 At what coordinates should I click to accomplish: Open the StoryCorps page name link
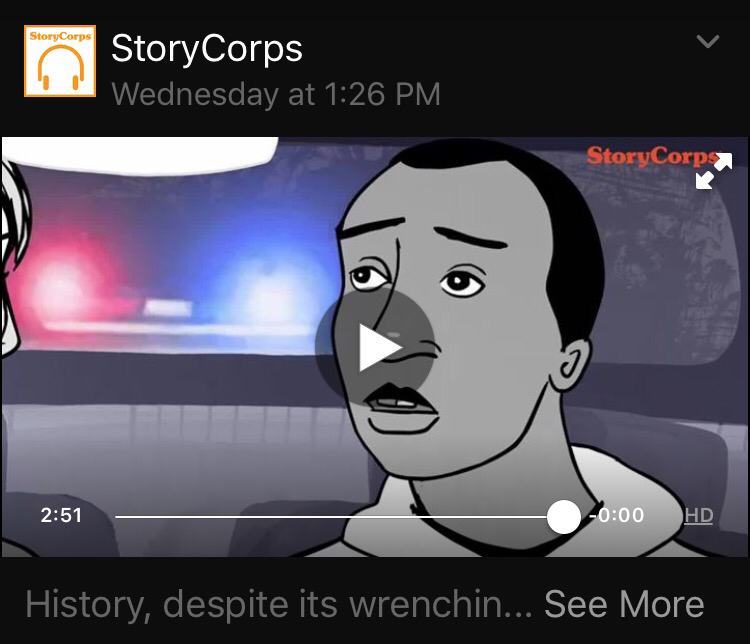(x=207, y=49)
